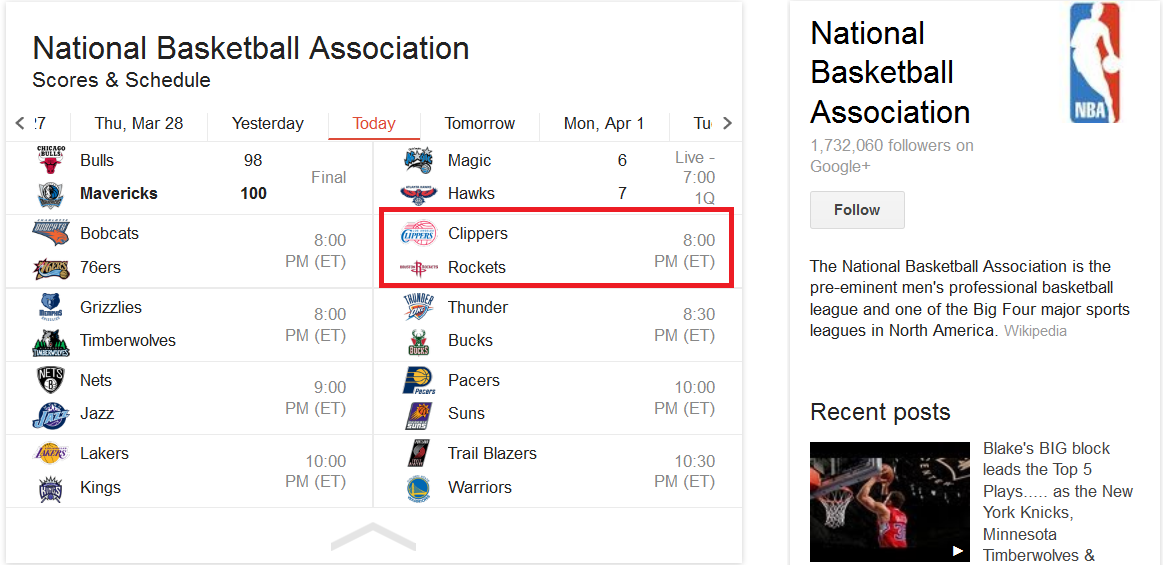Play Blake's BIG block video thumbnail

(x=889, y=501)
